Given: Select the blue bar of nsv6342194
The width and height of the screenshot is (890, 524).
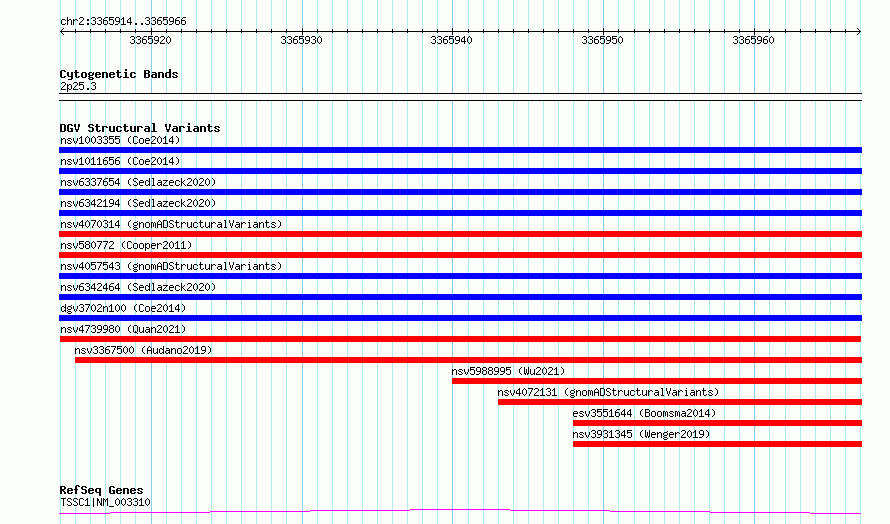Looking at the screenshot, I should 460,213.
